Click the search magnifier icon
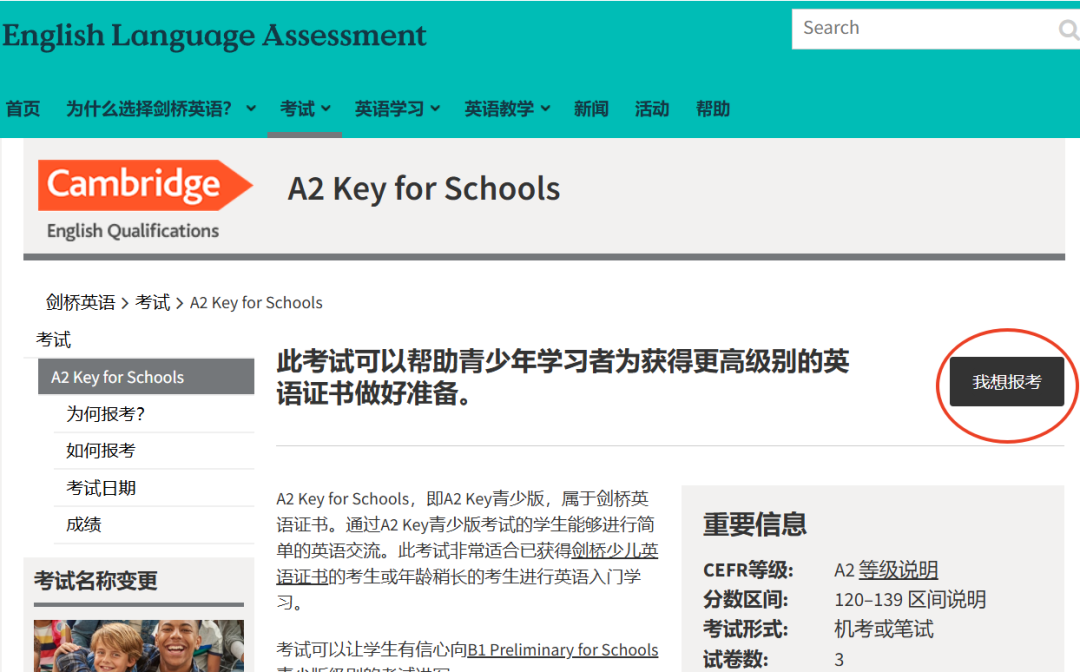This screenshot has width=1080, height=672. coord(1068,28)
